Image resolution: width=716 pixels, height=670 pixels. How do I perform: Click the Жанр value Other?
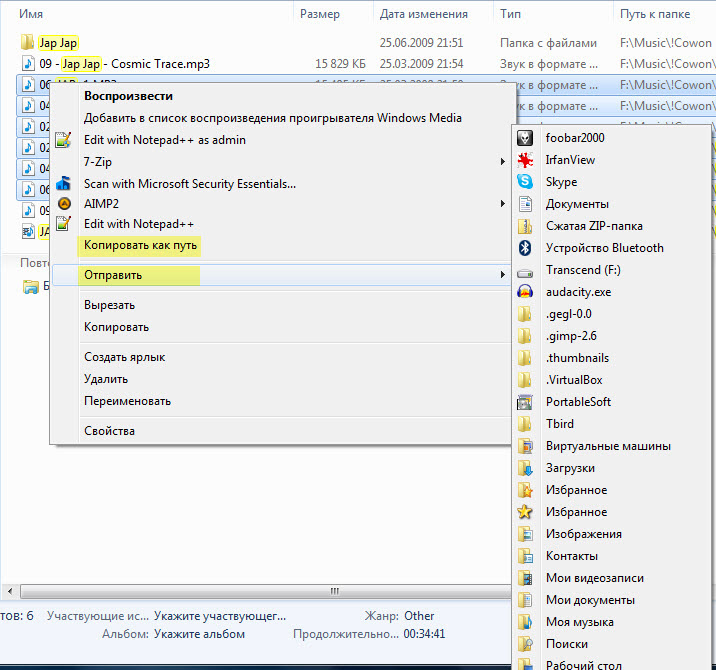[419, 616]
